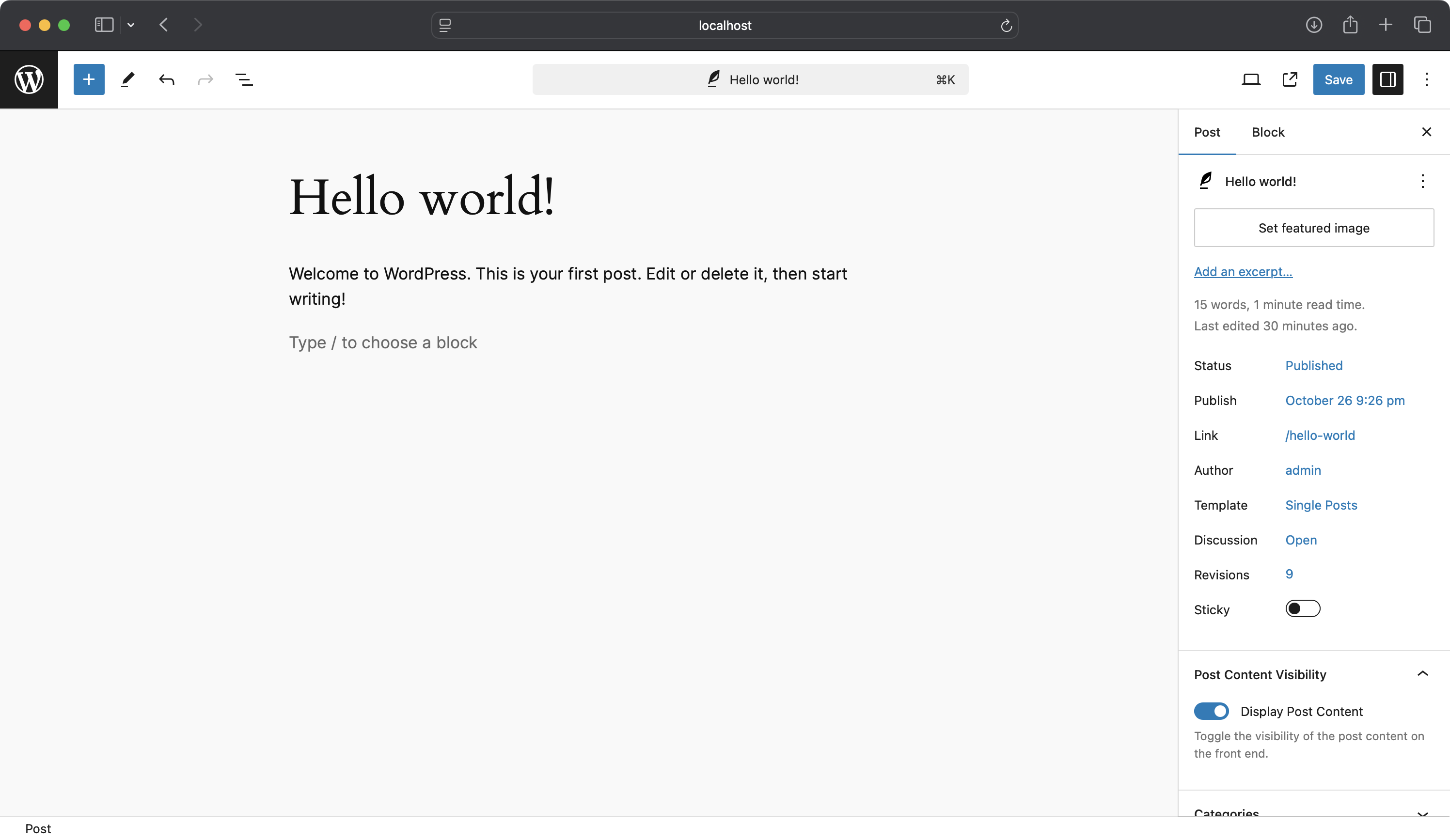Click the Add an excerpt link
This screenshot has width=1450, height=840.
point(1243,271)
